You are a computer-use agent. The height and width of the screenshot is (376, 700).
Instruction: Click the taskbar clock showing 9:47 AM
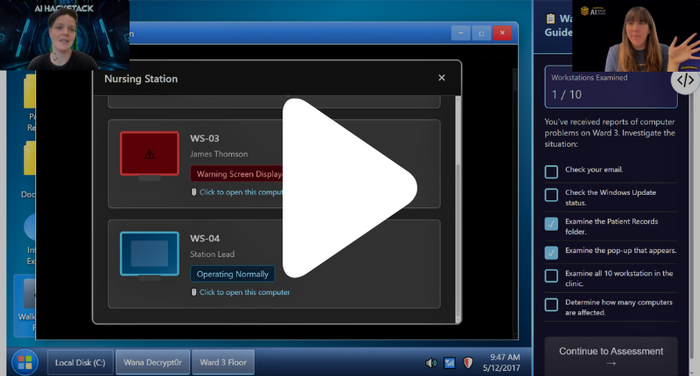[505, 357]
